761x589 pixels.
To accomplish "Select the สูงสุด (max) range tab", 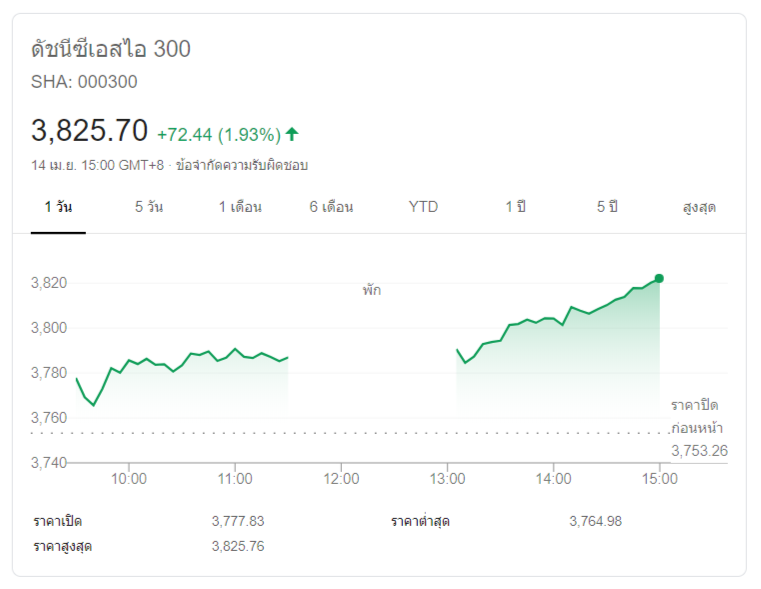I will click(x=699, y=207).
